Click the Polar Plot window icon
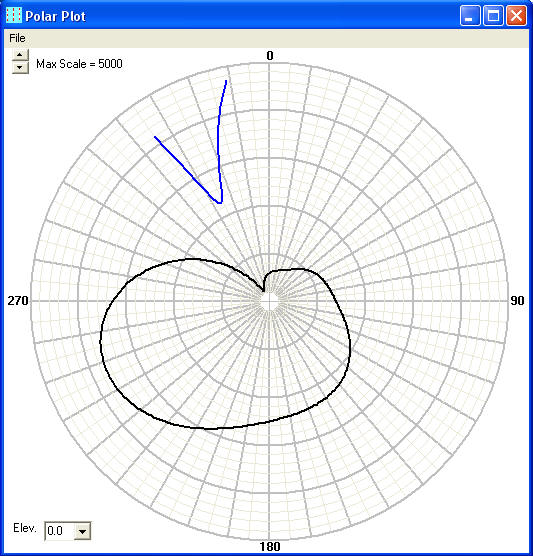Image resolution: width=533 pixels, height=556 pixels. pyautogui.click(x=14, y=16)
